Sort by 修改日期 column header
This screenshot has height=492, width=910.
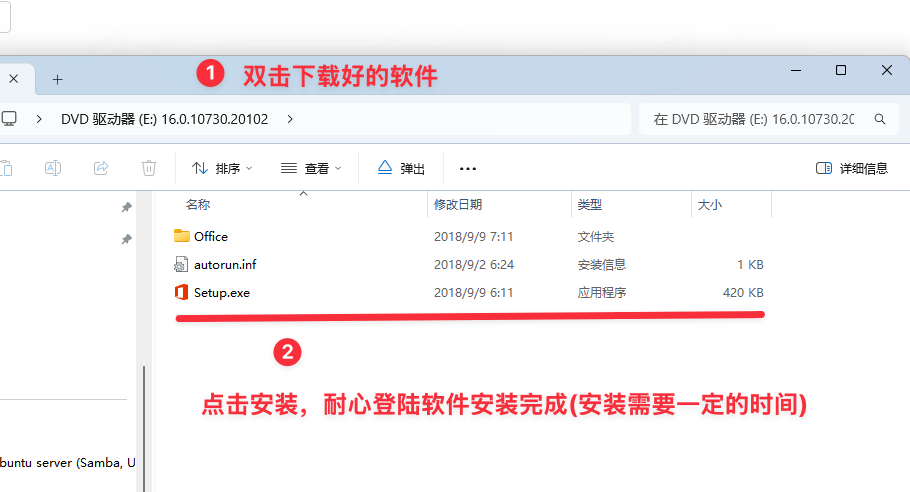[x=458, y=205]
